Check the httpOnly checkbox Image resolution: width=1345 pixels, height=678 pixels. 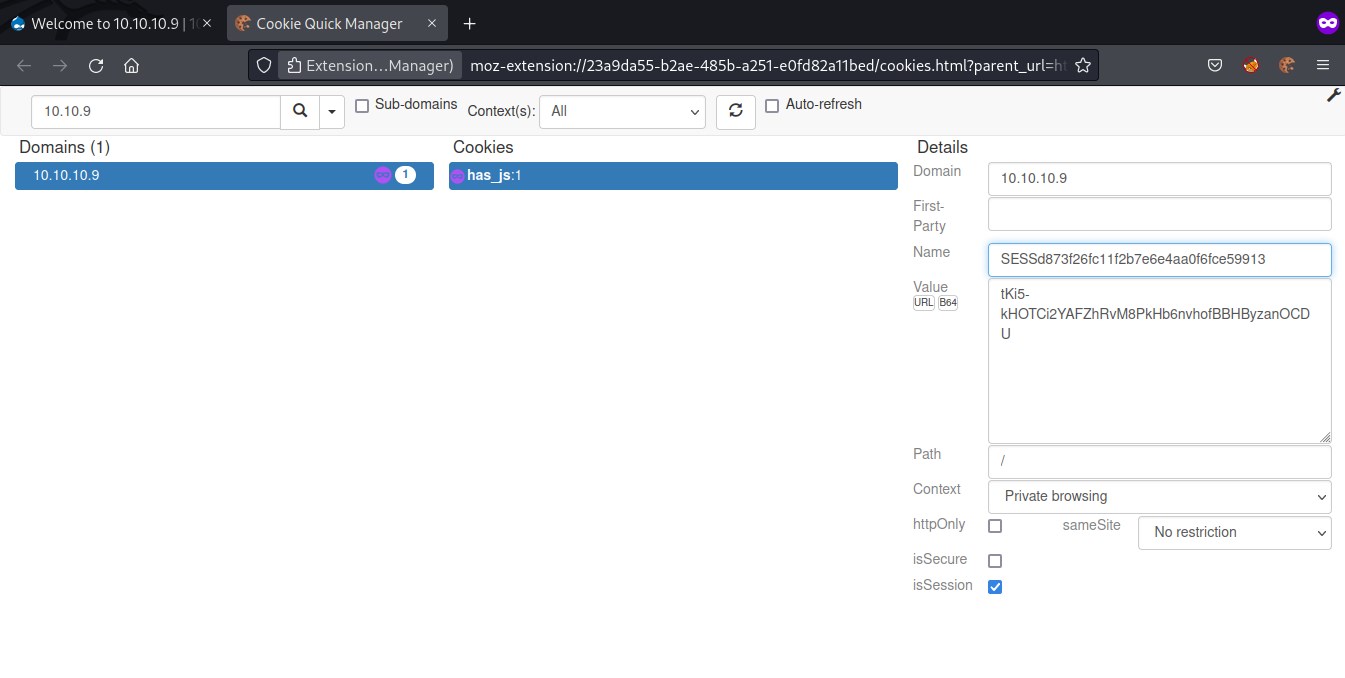[995, 526]
